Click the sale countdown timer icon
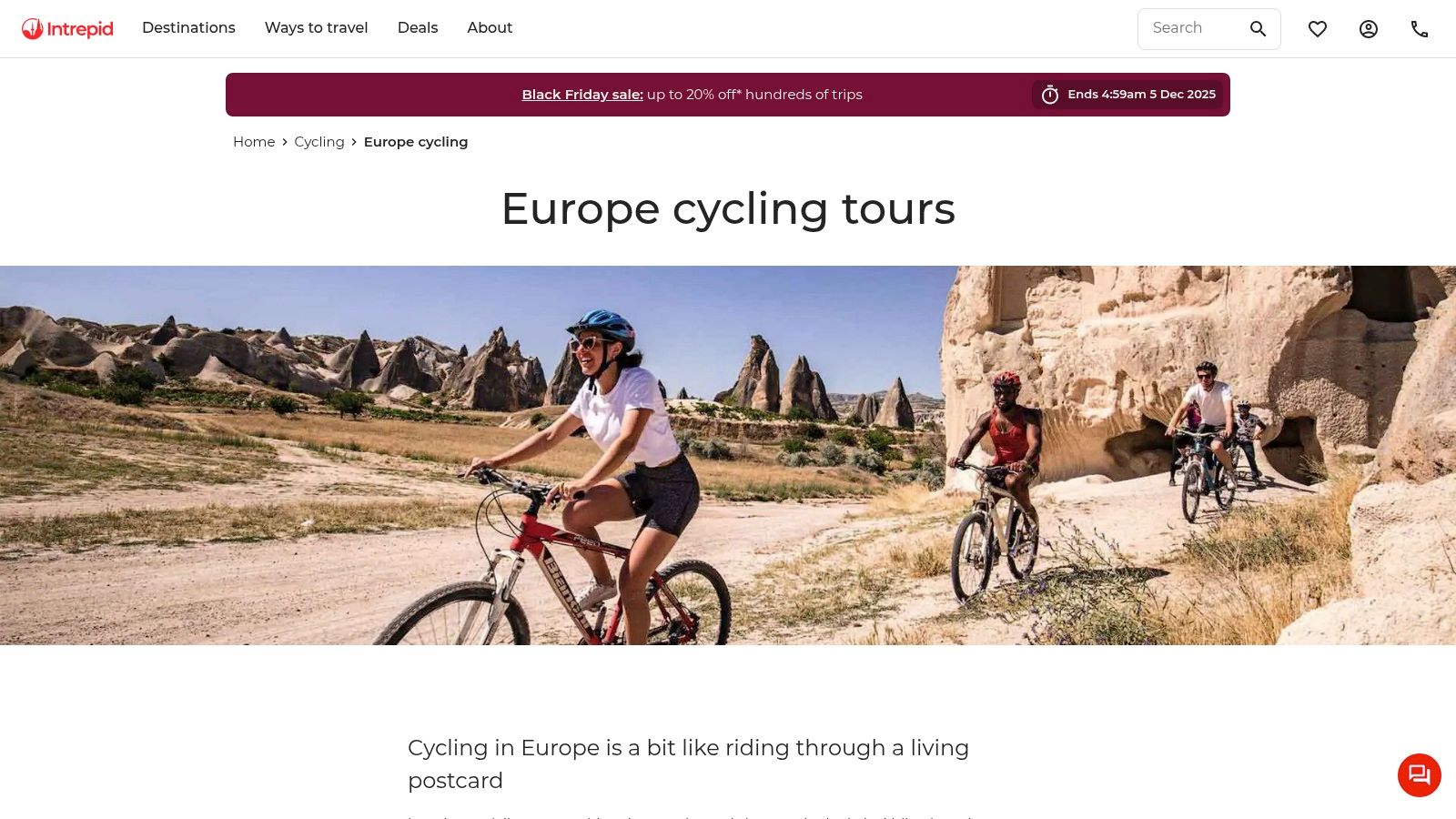Screen dimensions: 1456x819 [x=1050, y=95]
